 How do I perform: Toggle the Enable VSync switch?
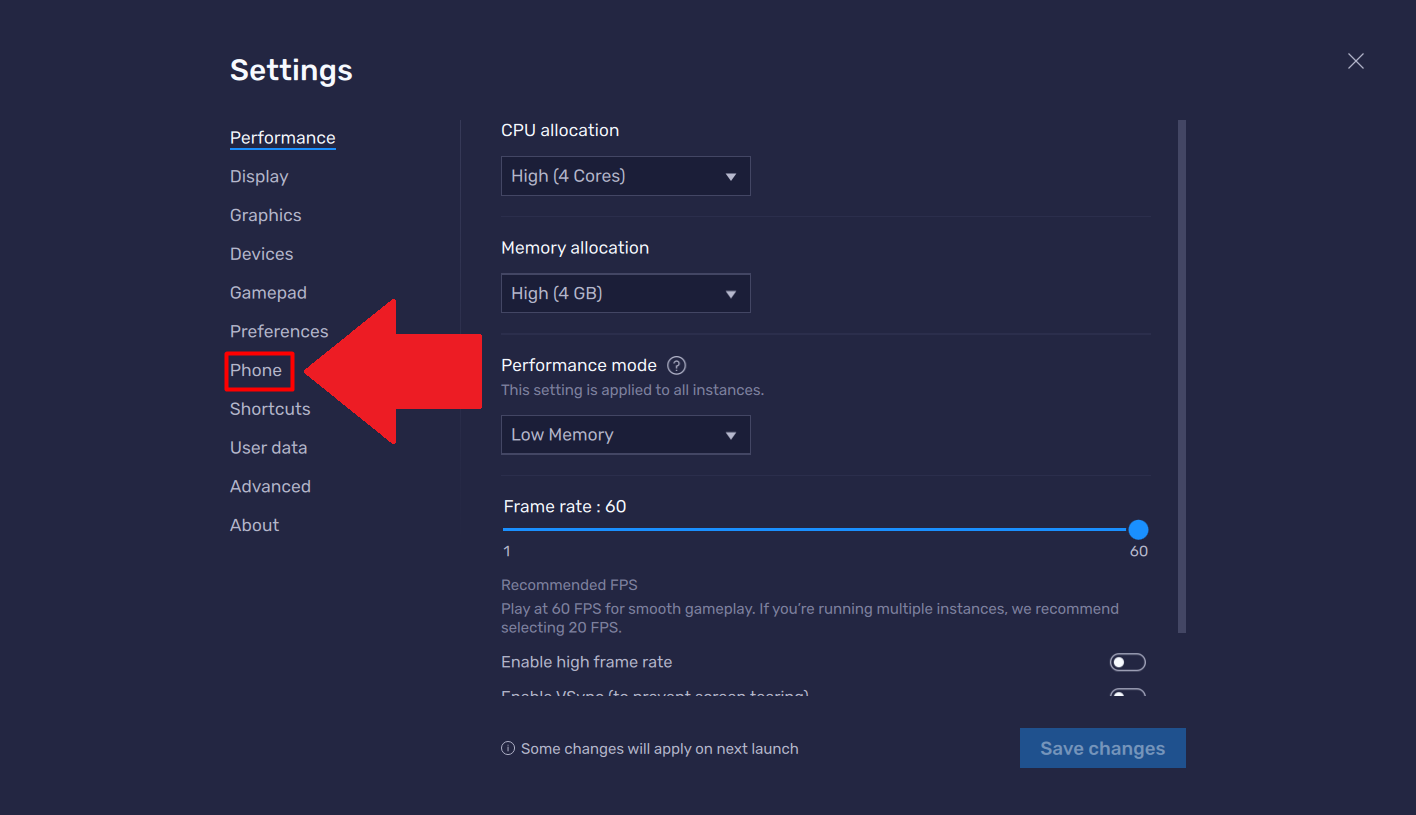coord(1127,693)
